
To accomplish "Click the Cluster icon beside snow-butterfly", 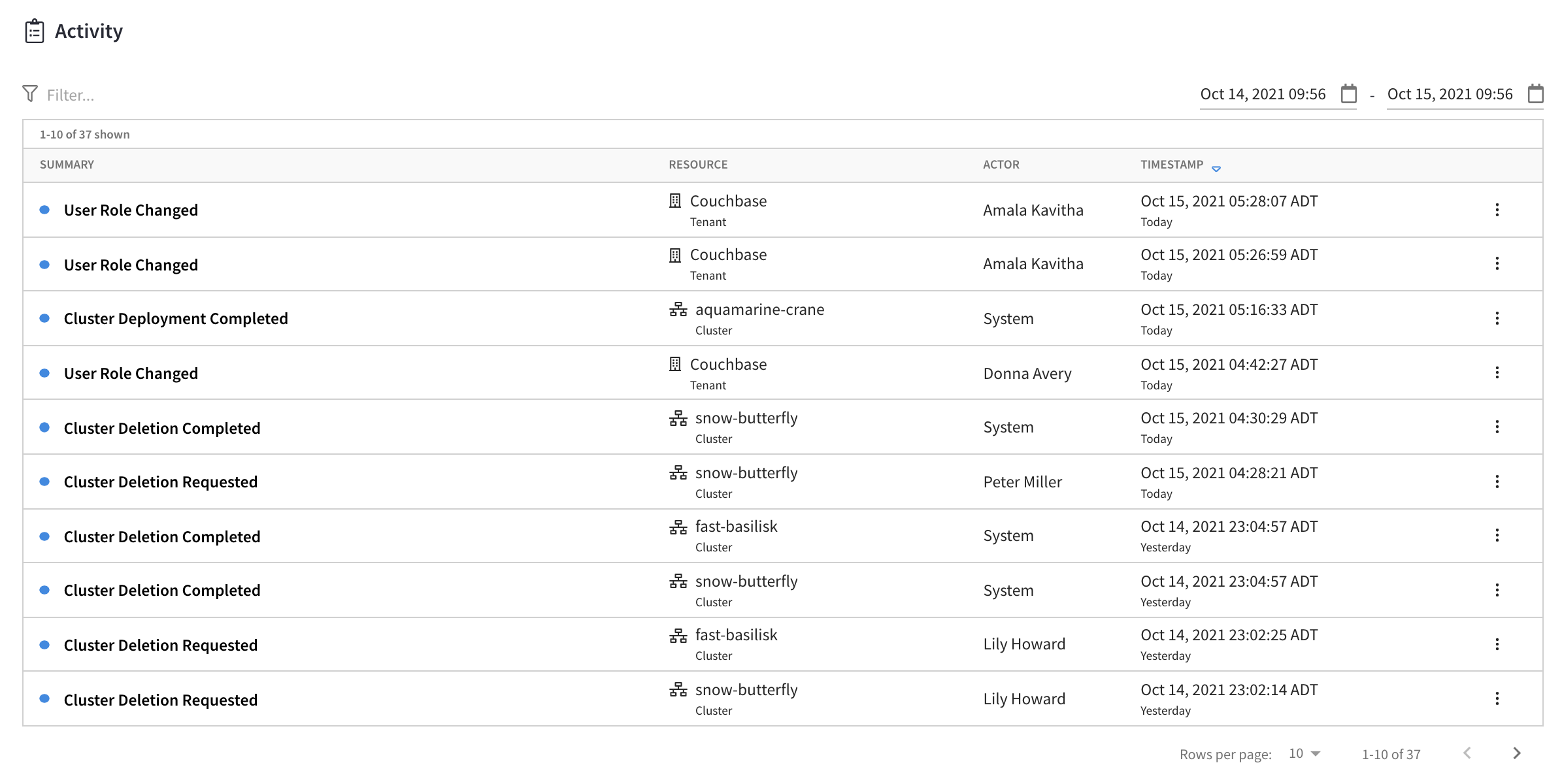I will (x=678, y=417).
